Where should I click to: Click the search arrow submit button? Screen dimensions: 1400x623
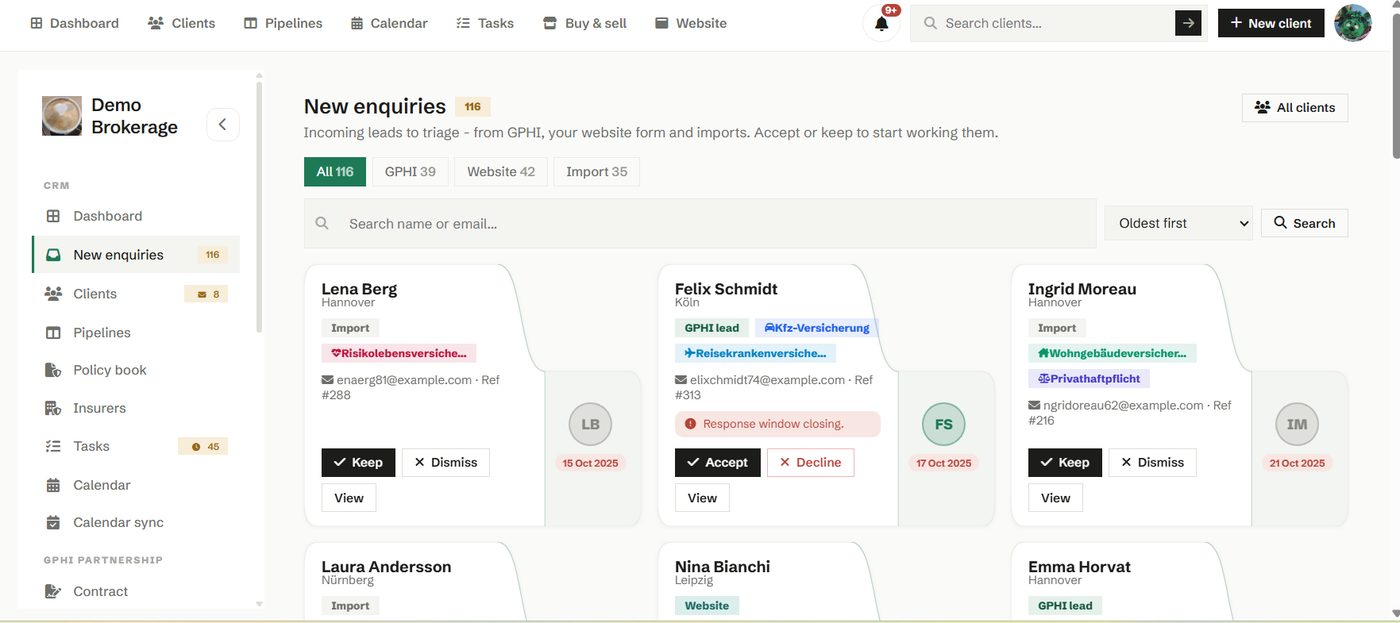tap(1188, 23)
